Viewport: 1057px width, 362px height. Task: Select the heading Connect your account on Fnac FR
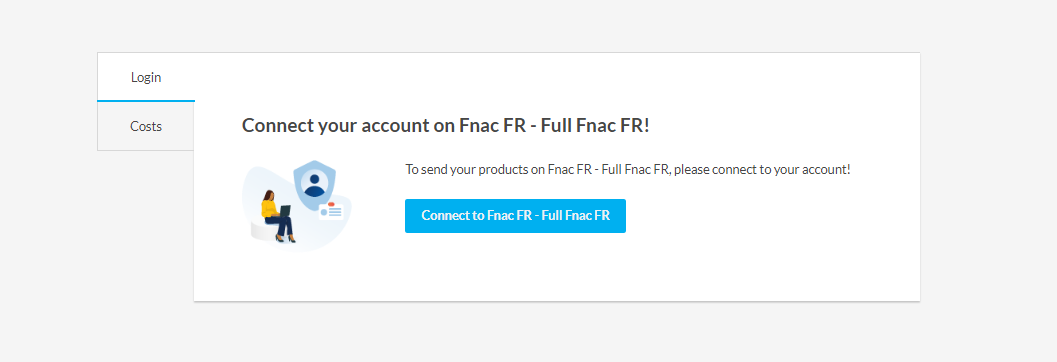click(446, 125)
